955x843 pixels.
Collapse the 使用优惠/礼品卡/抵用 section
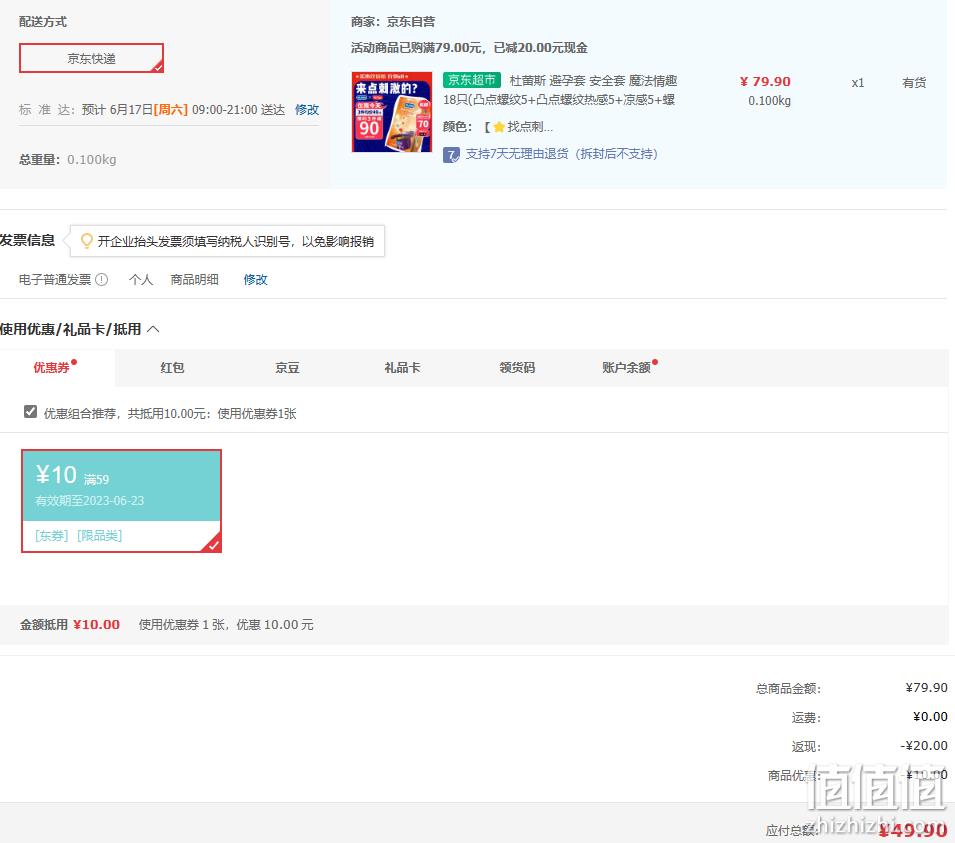(153, 329)
